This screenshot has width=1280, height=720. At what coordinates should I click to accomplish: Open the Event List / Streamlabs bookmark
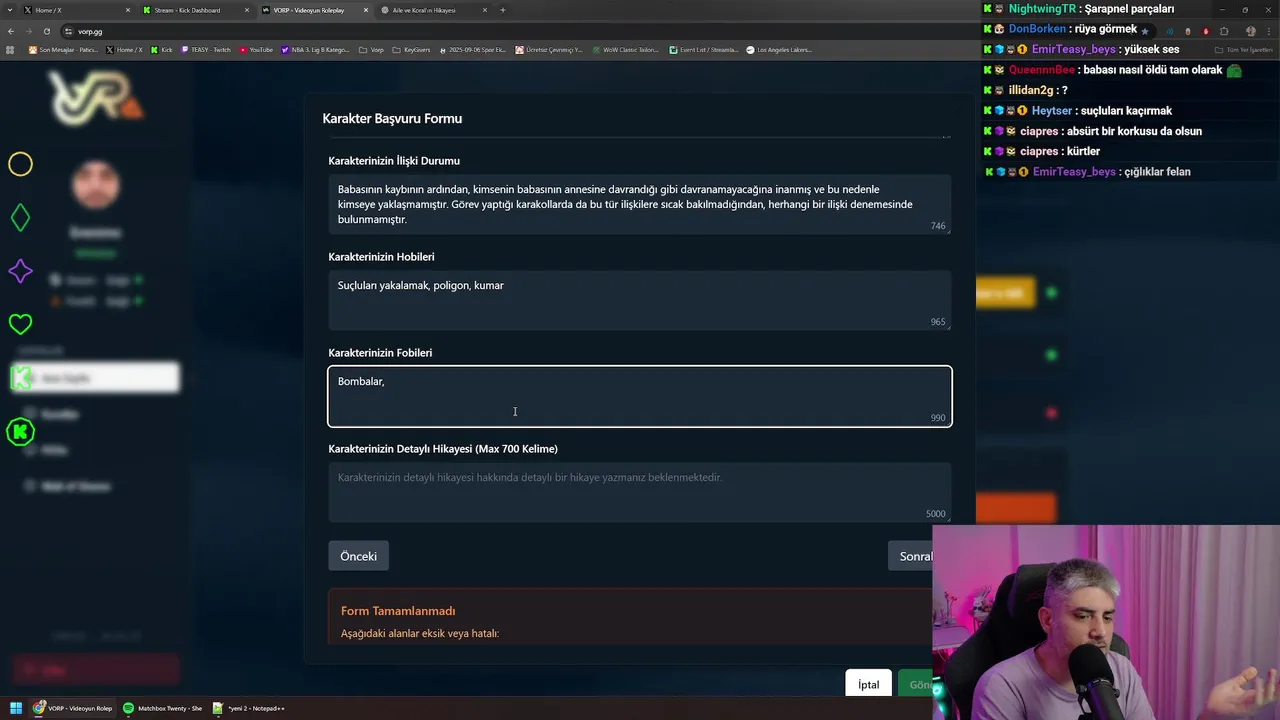click(704, 49)
